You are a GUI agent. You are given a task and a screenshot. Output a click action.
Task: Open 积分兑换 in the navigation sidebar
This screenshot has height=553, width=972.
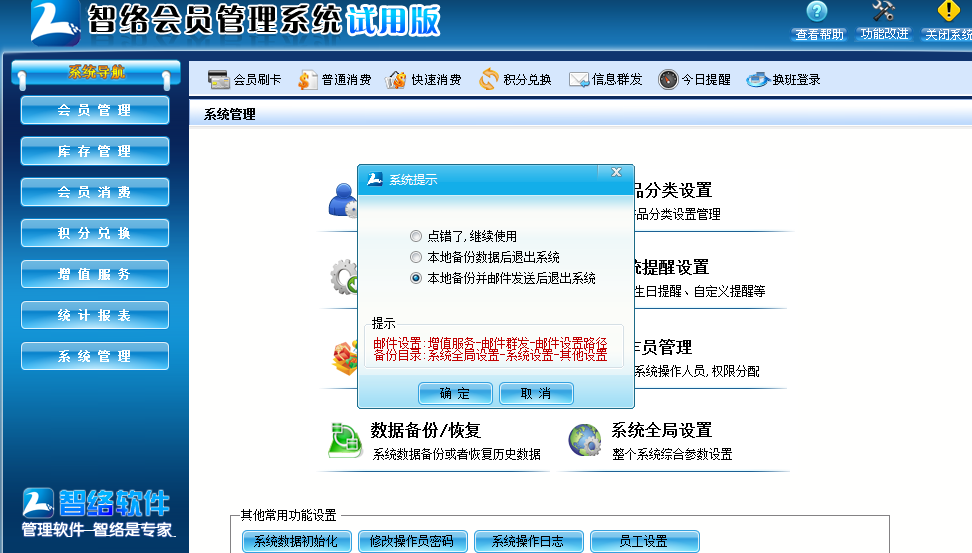95,233
